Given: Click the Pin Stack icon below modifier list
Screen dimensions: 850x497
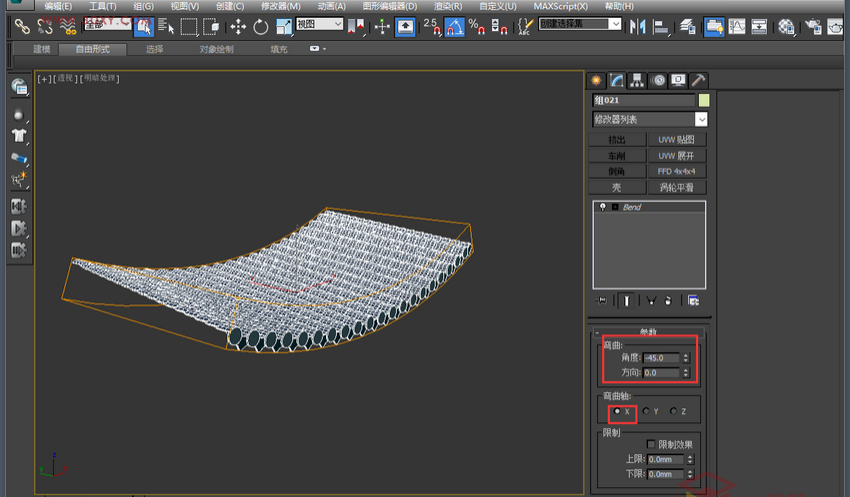Looking at the screenshot, I should click(x=601, y=300).
